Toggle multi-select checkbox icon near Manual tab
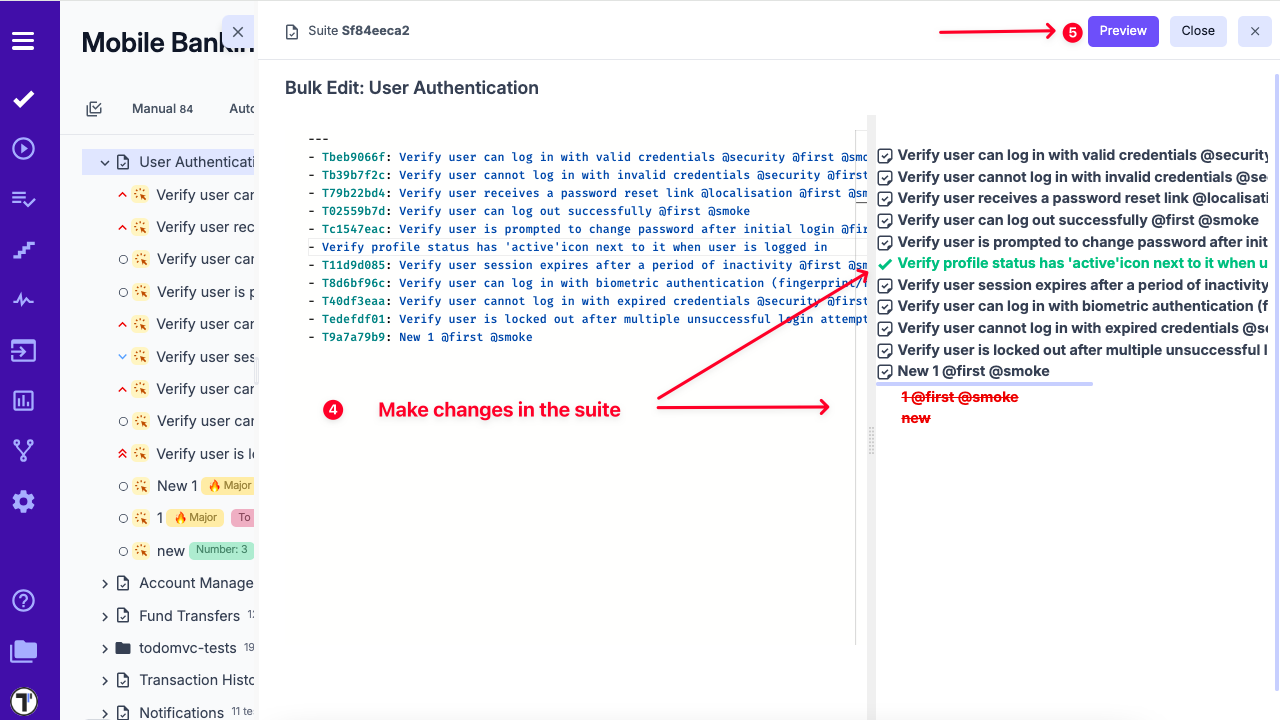The image size is (1280, 720). click(94, 109)
